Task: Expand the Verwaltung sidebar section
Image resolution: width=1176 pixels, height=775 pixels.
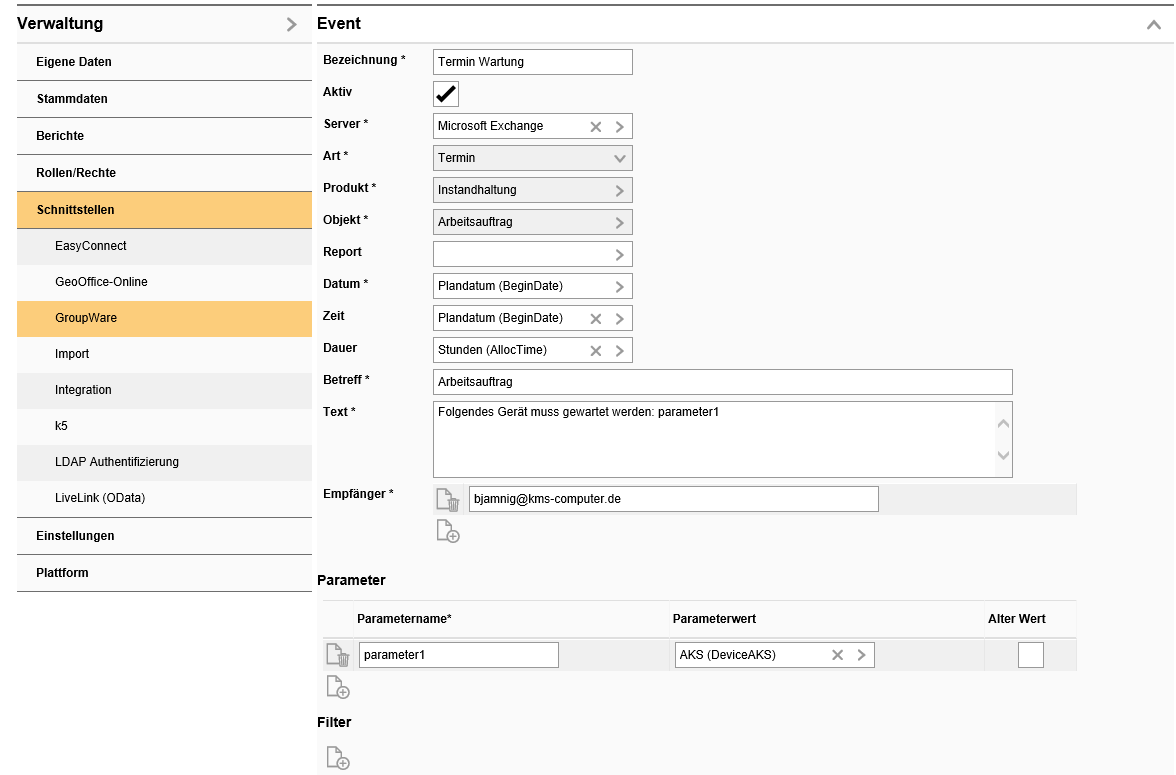Action: pyautogui.click(x=289, y=23)
